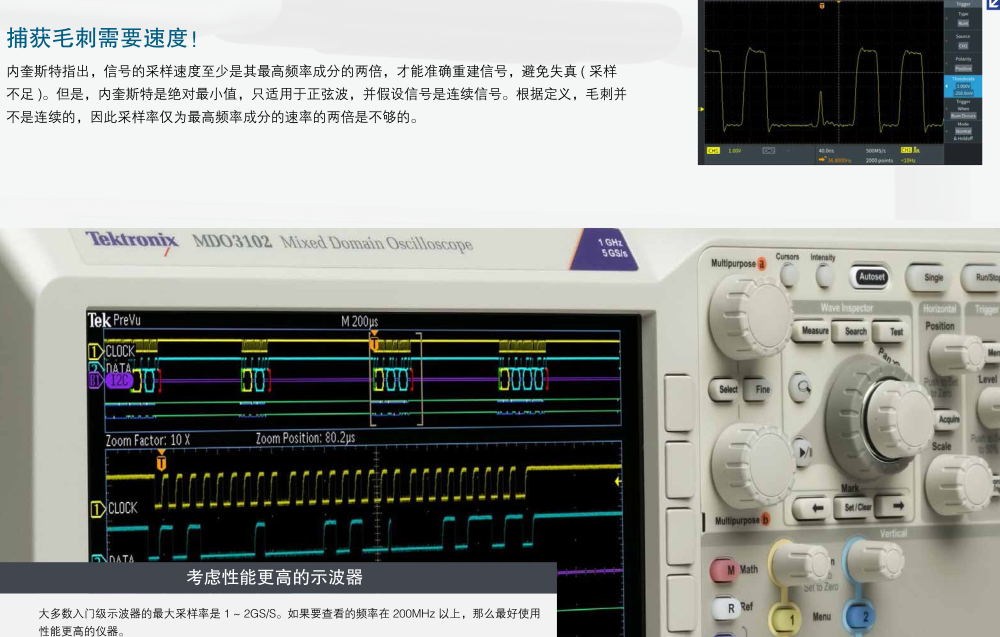Viewport: 1000px width, 637px height.
Task: Click the orange T trigger marker in zoom view
Action: point(161,462)
